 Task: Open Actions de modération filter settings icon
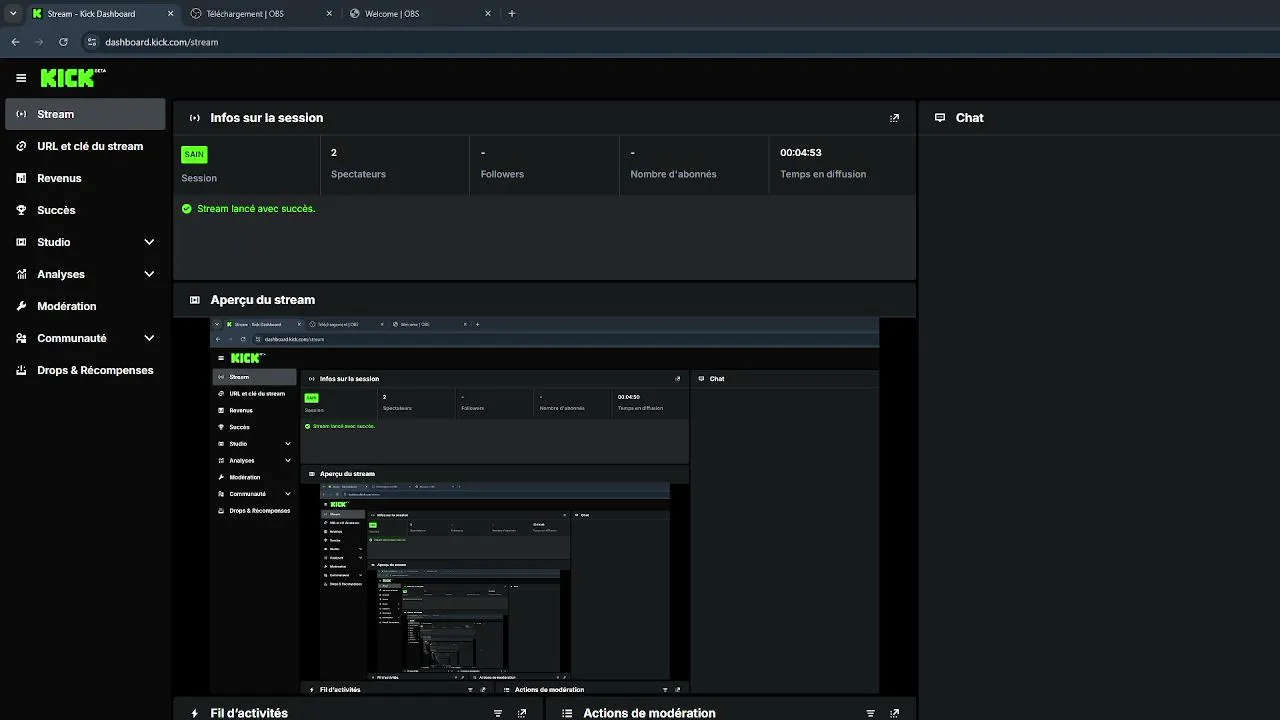[x=870, y=713]
